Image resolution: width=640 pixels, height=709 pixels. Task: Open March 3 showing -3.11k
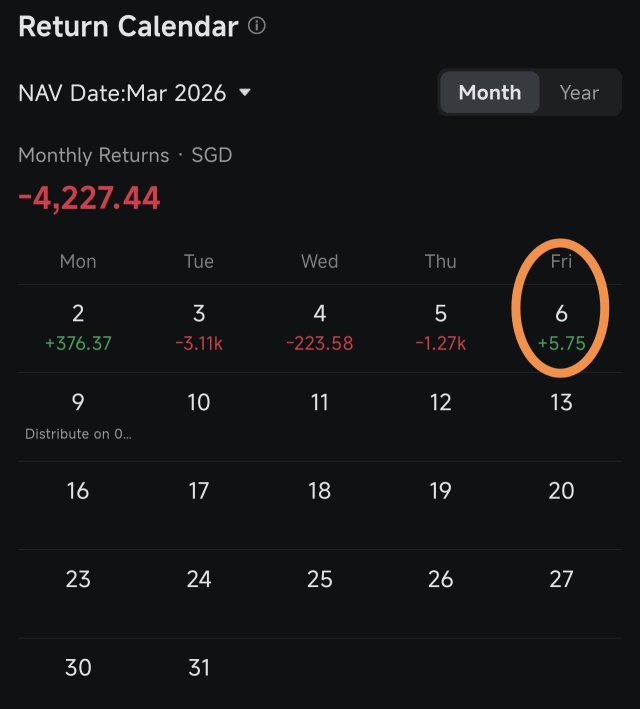[x=199, y=328]
